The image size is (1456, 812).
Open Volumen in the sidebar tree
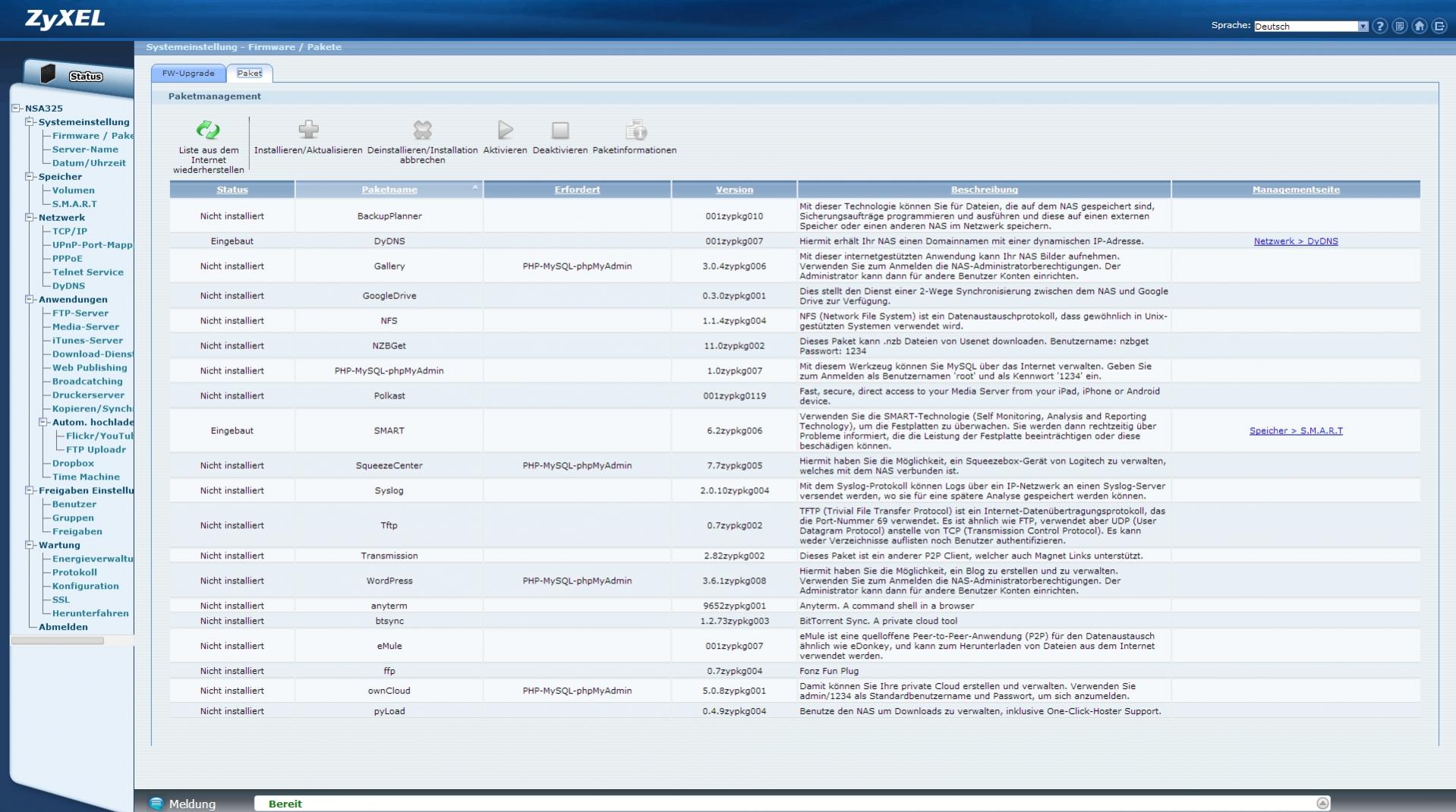[74, 190]
